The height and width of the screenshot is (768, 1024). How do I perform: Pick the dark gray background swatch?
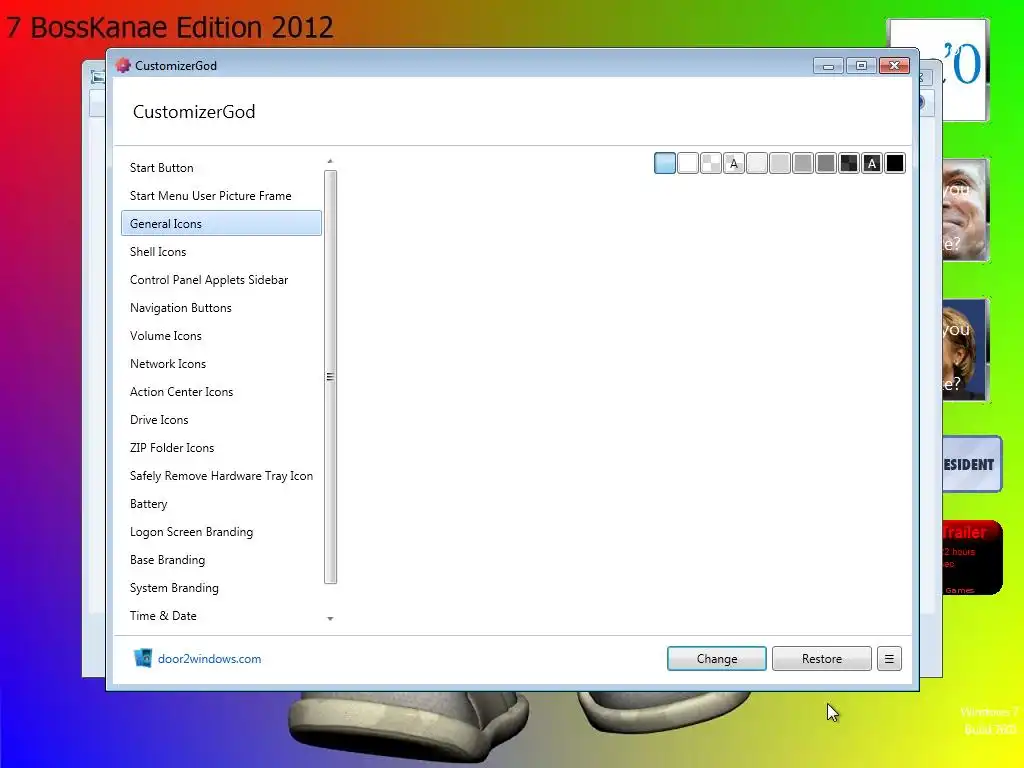(x=826, y=163)
